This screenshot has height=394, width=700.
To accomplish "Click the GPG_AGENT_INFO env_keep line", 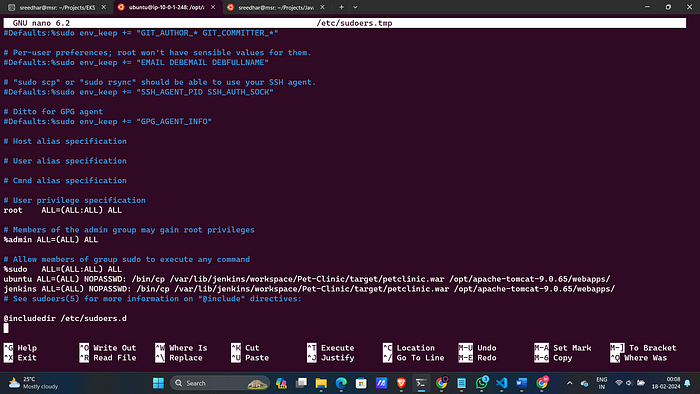I will pos(108,121).
